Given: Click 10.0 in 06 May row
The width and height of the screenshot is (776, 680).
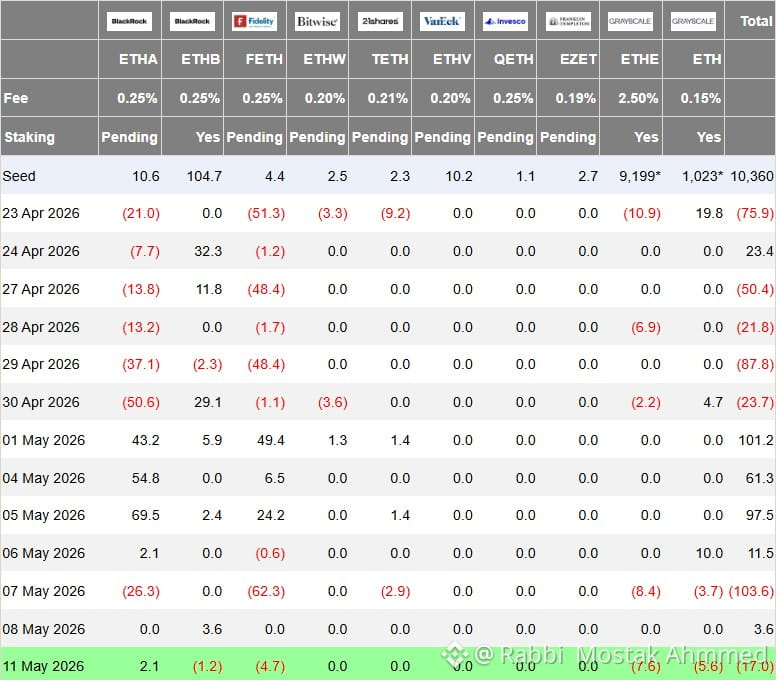Looking at the screenshot, I should [x=709, y=553].
